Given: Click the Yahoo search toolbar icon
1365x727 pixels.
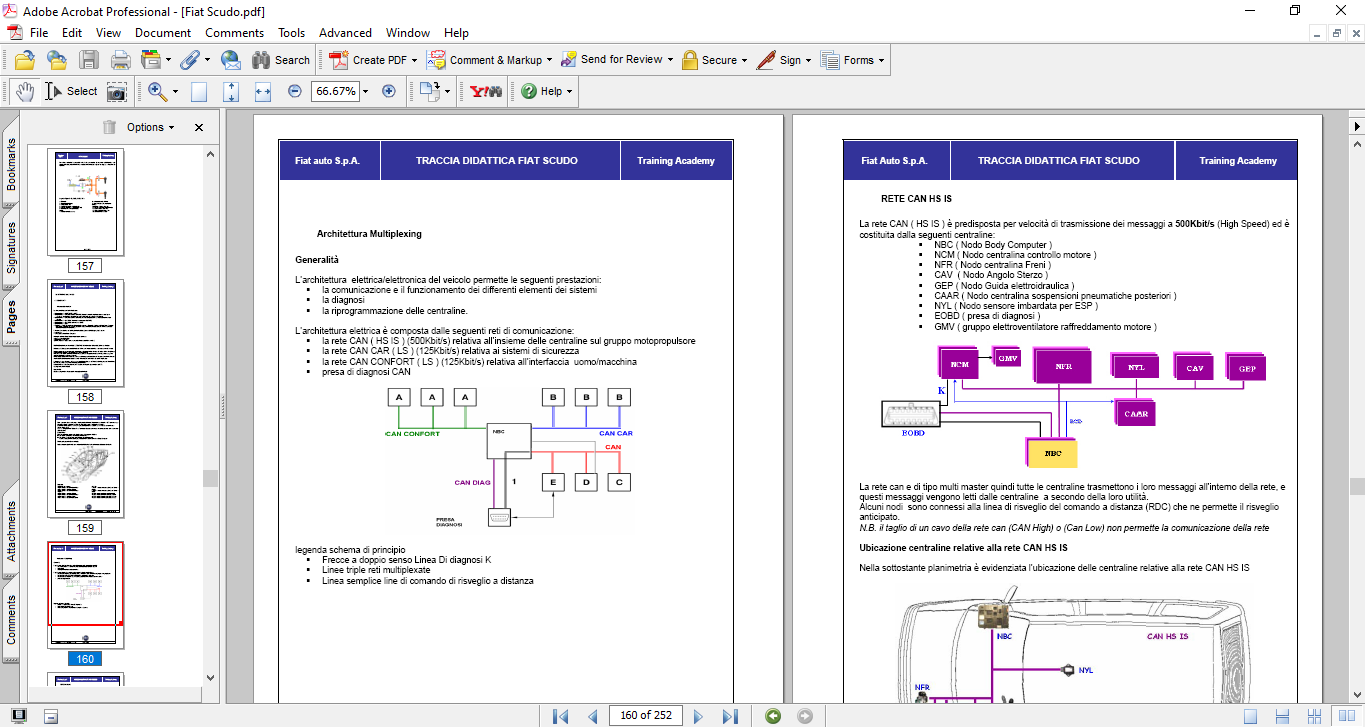Looking at the screenshot, I should coord(485,91).
